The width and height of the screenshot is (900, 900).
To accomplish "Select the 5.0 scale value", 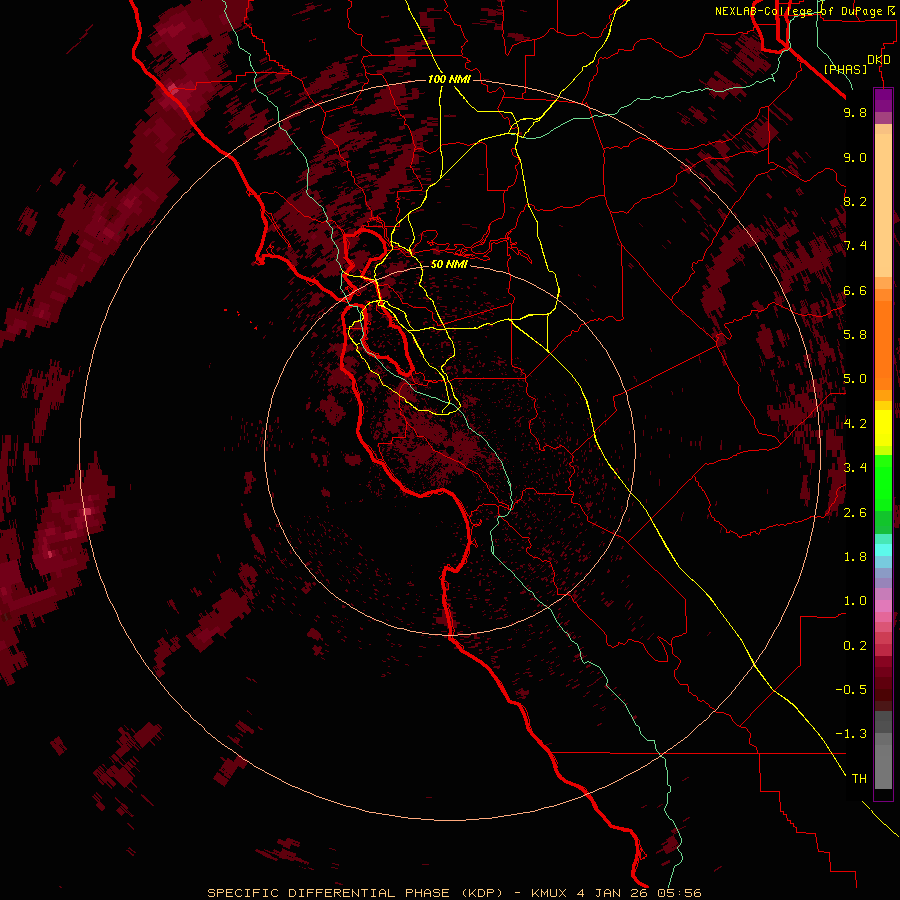I will click(855, 379).
